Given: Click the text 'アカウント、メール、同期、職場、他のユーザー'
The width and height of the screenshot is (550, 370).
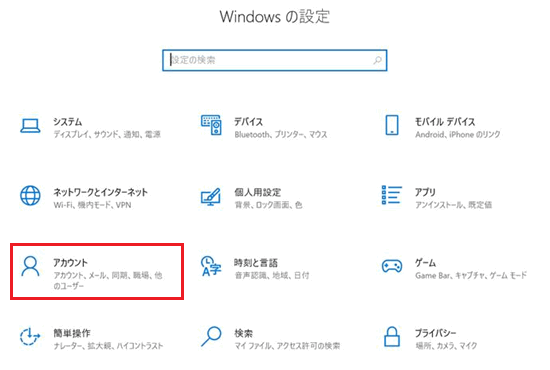Looking at the screenshot, I should coord(108,281).
